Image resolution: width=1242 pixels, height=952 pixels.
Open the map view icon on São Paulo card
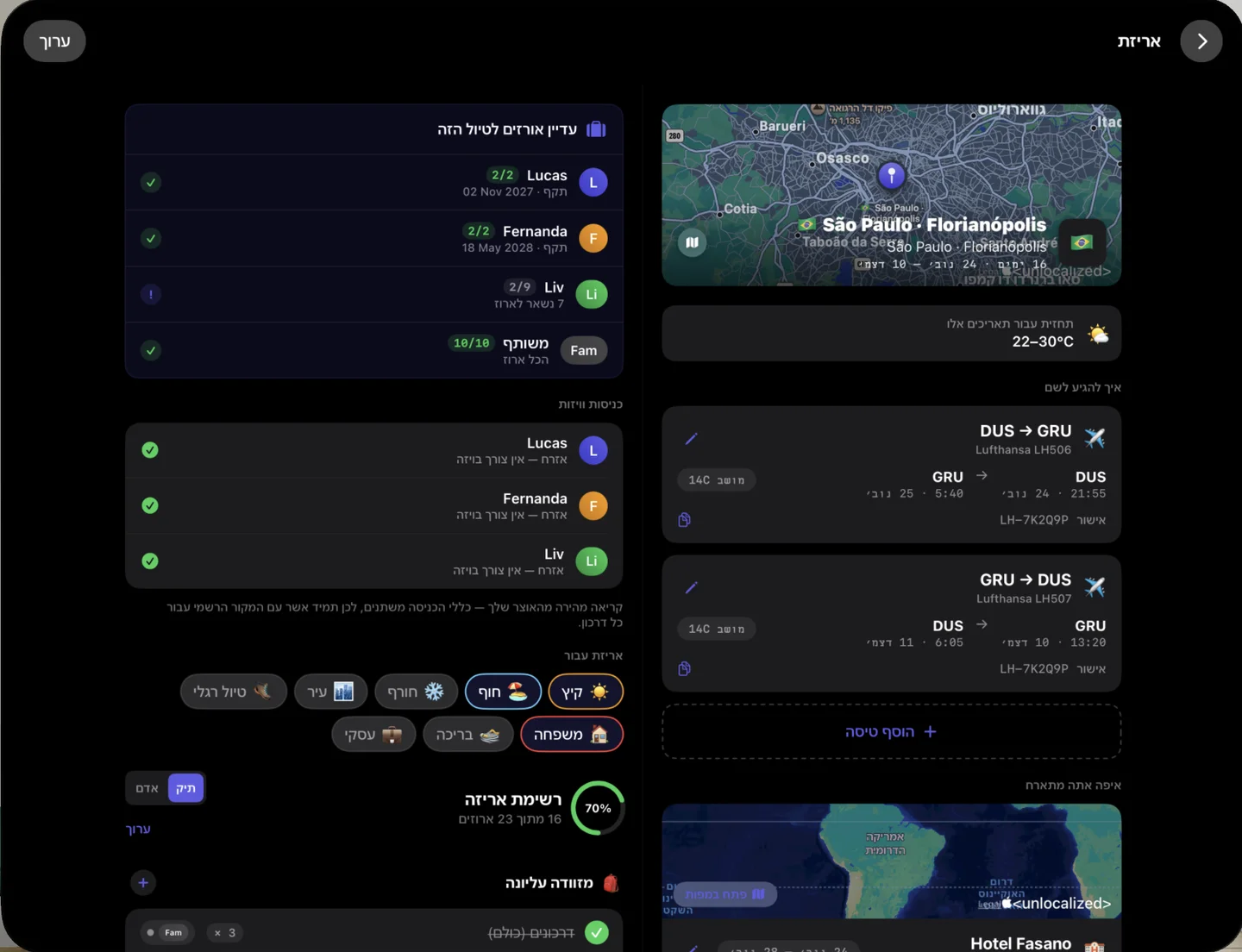click(692, 242)
